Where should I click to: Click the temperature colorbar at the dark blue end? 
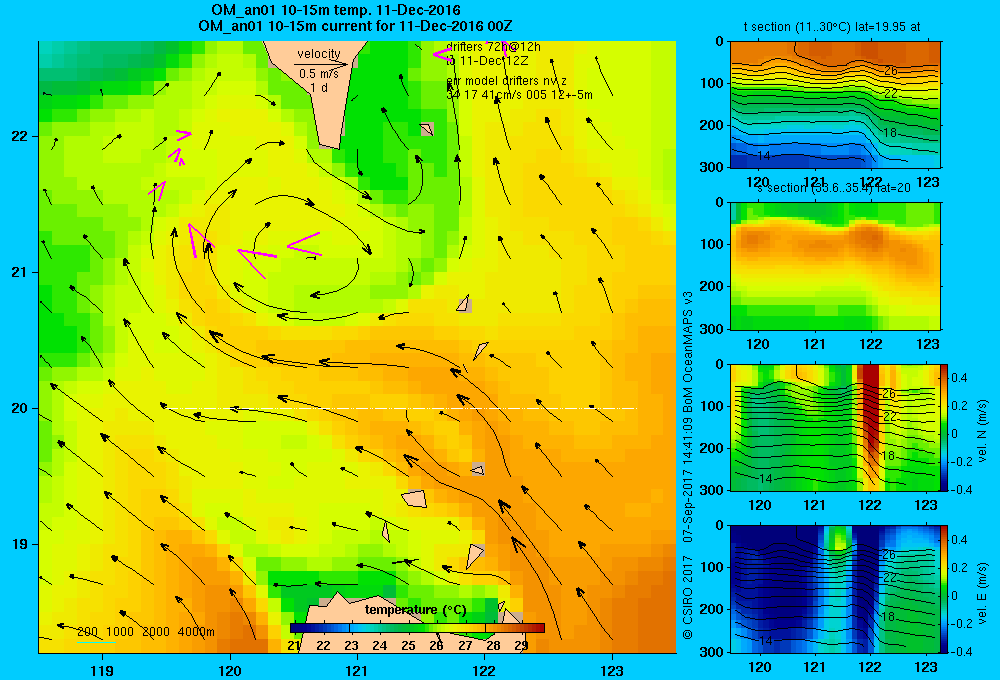(x=297, y=628)
